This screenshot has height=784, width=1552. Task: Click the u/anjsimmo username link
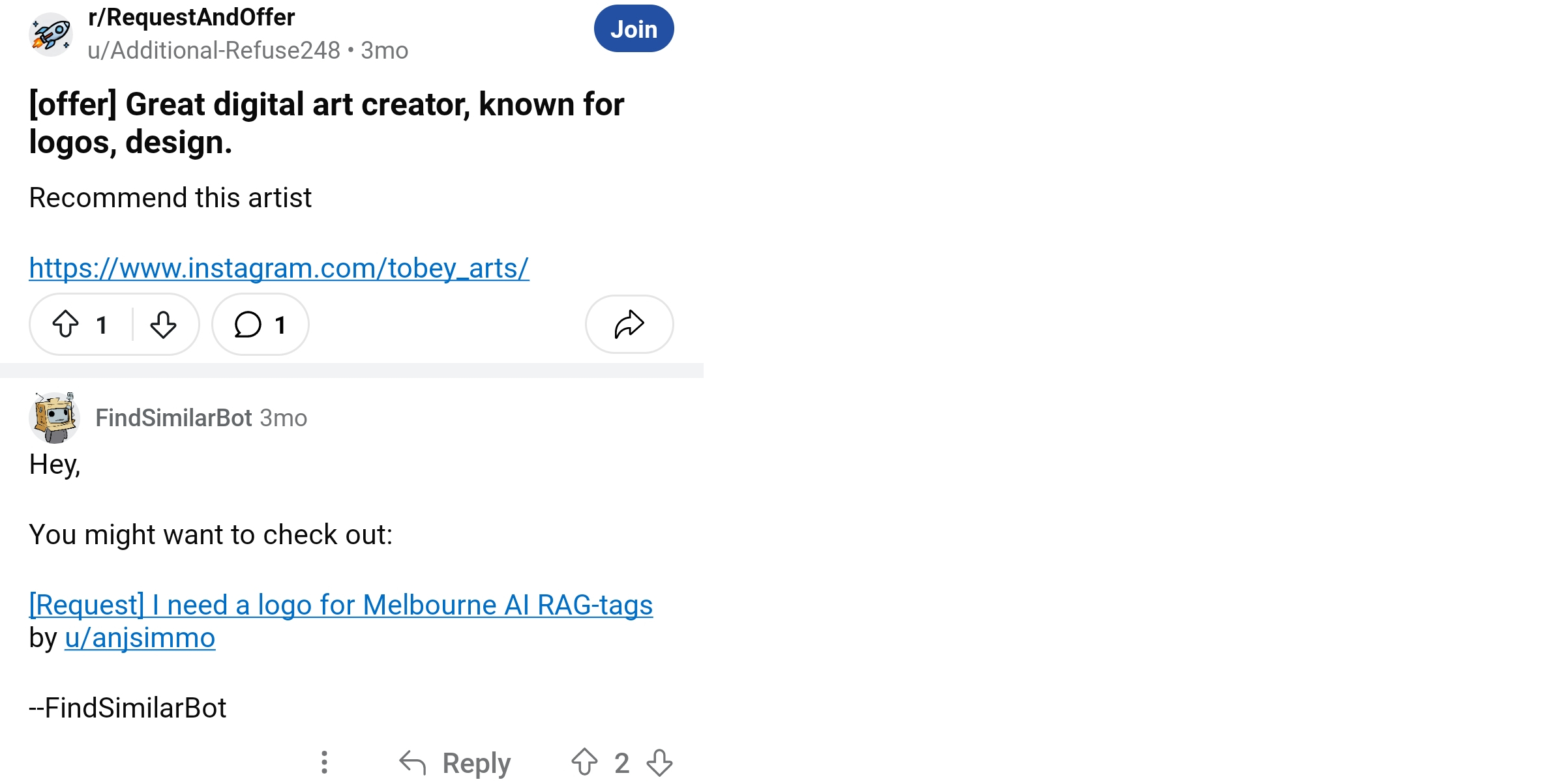(x=139, y=638)
